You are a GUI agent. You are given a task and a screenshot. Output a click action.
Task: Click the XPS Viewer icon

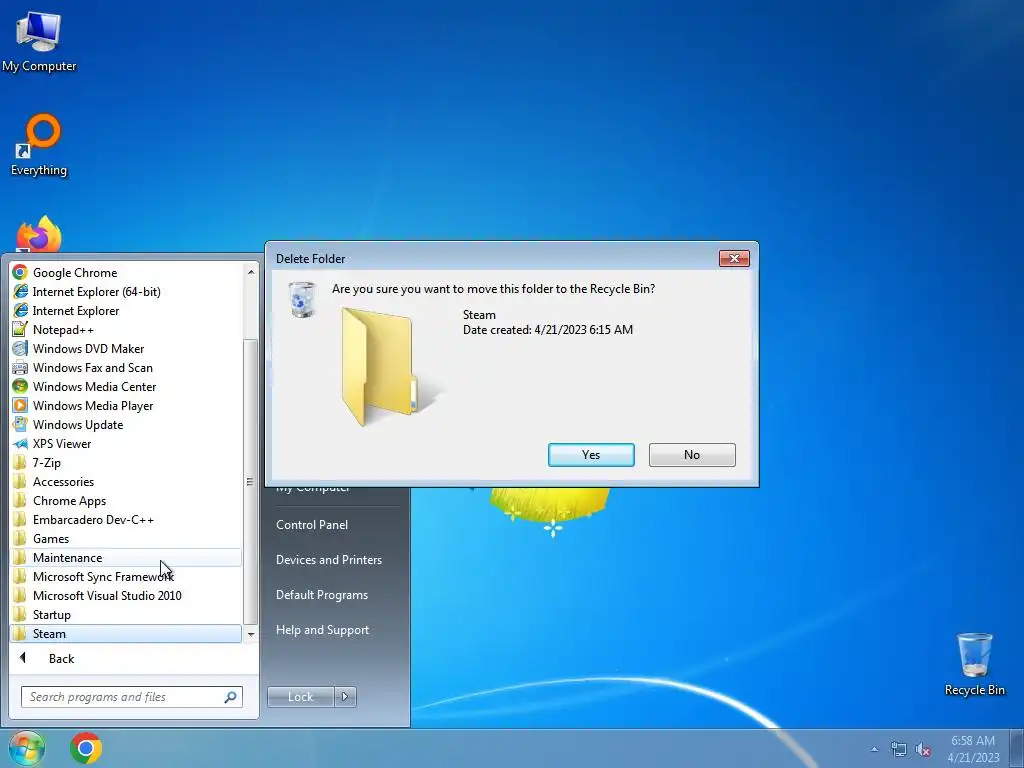(20, 443)
